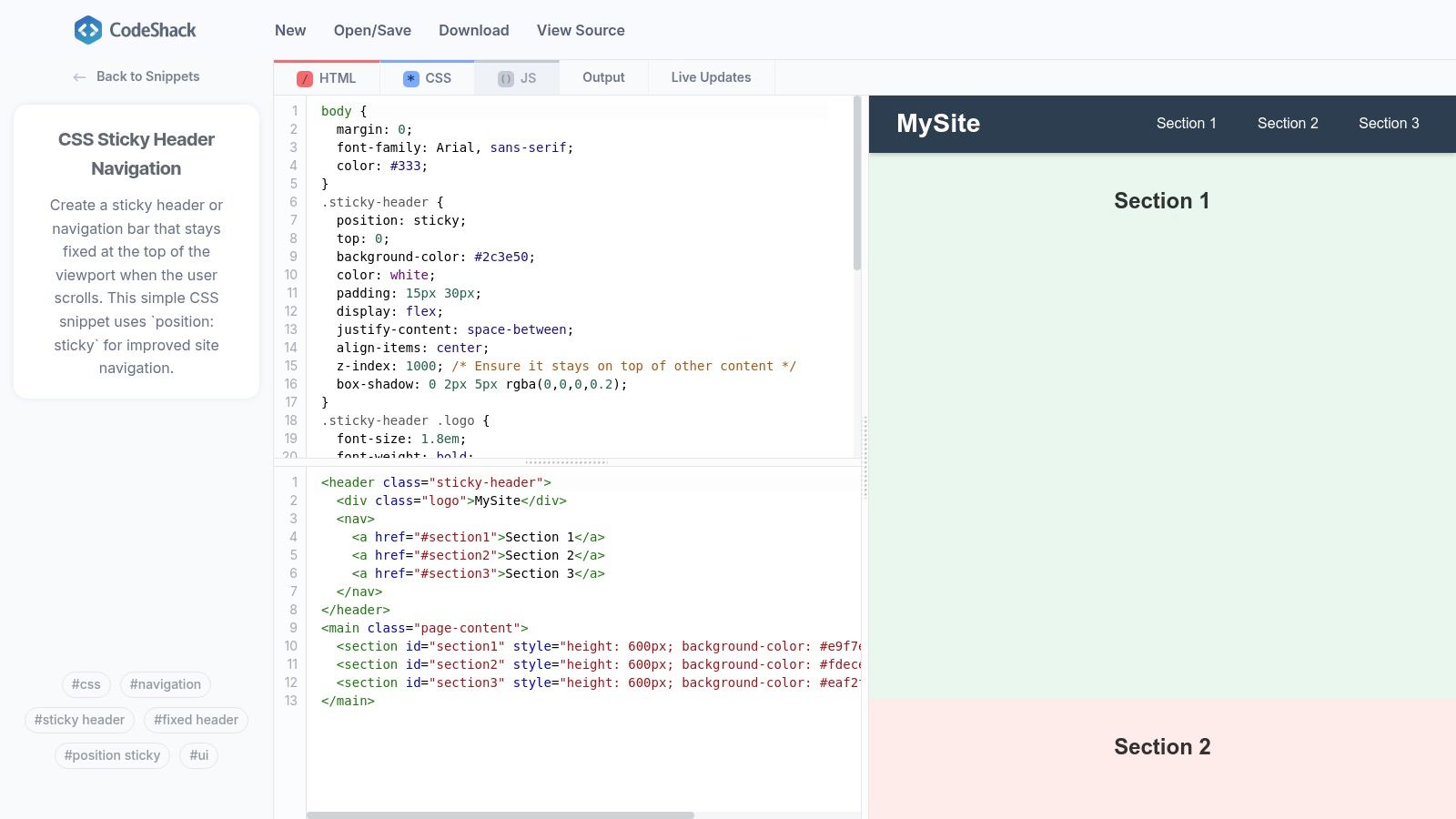Select the #position sticky tag
Viewport: 1456px width, 819px height.
point(112,755)
